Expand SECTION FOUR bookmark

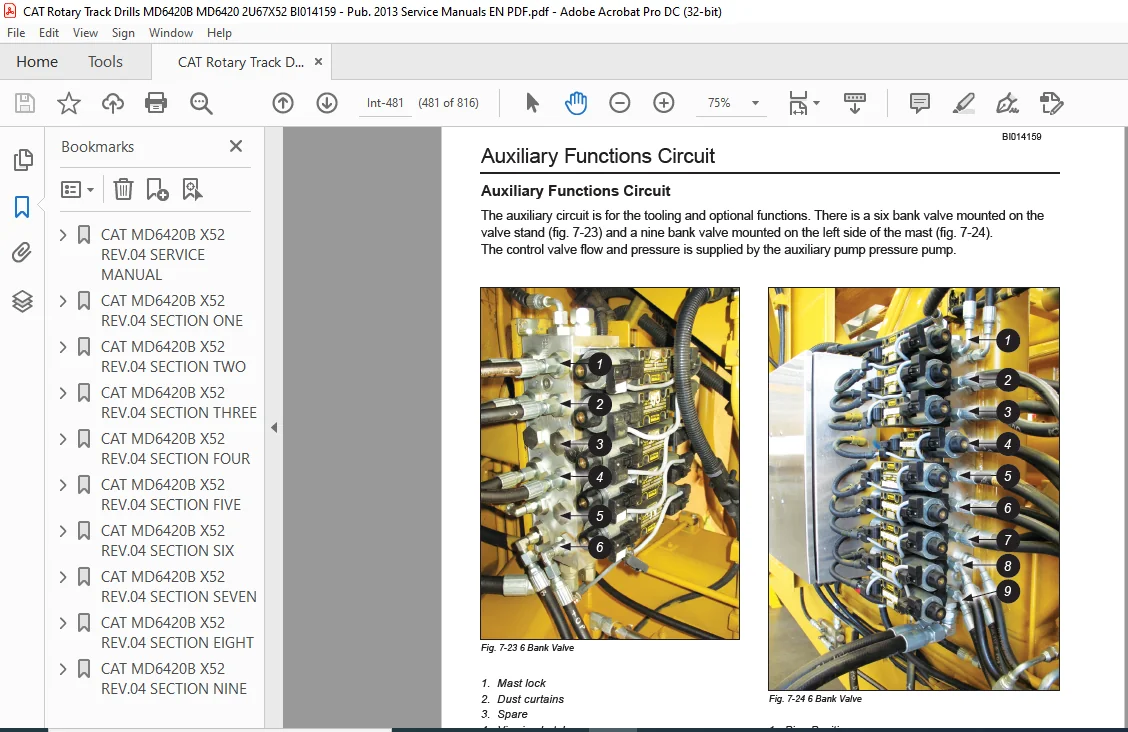coord(63,439)
